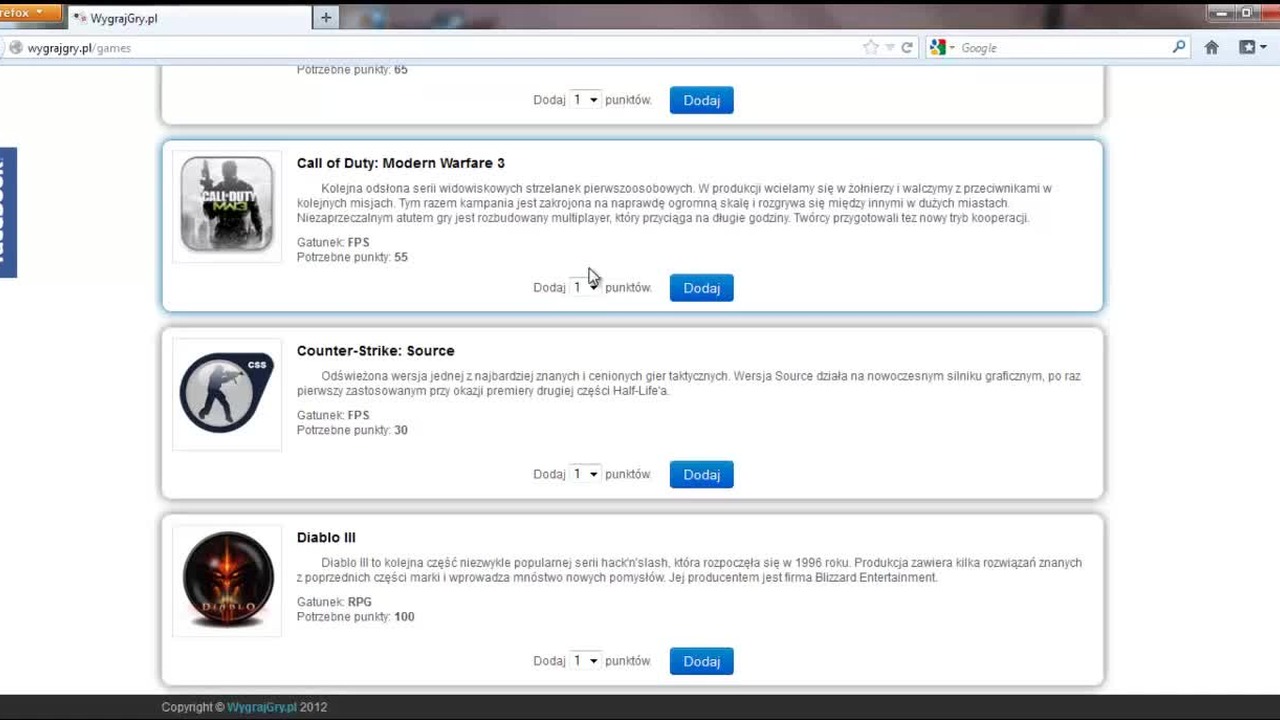Click the Firefox home icon
The image size is (1280, 720).
[1211, 47]
